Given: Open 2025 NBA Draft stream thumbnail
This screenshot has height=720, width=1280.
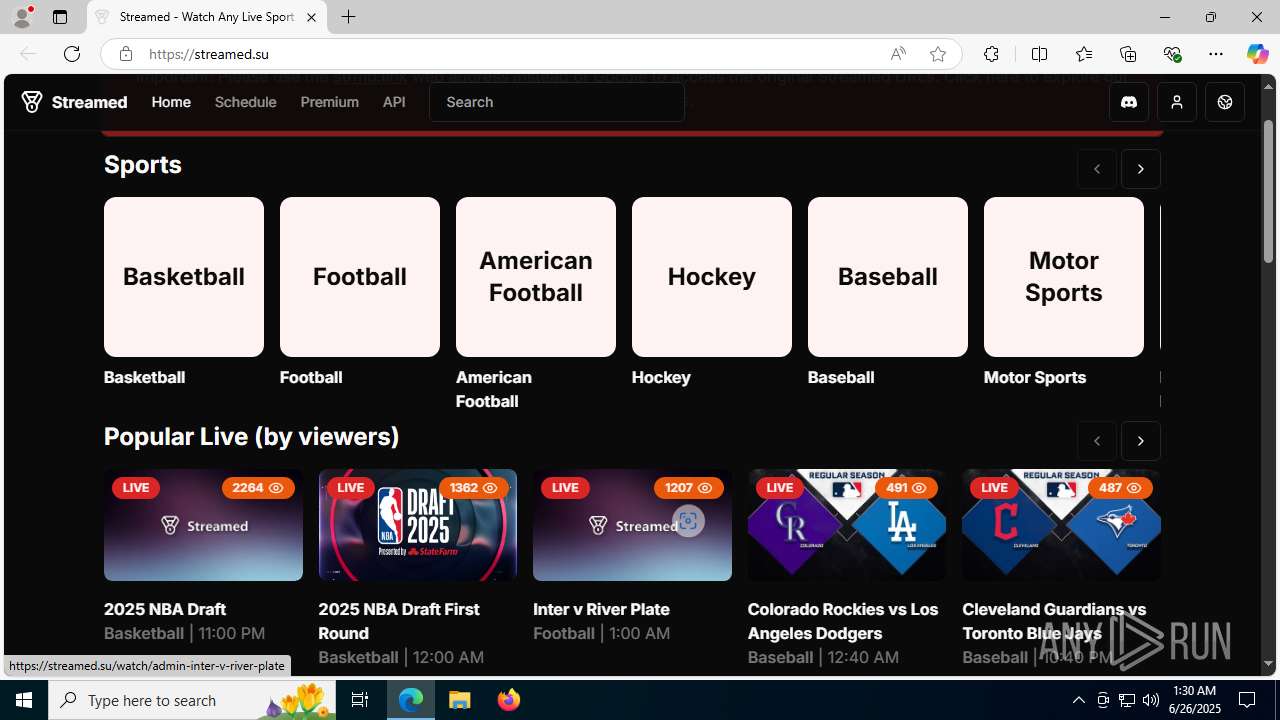Looking at the screenshot, I should (x=203, y=525).
